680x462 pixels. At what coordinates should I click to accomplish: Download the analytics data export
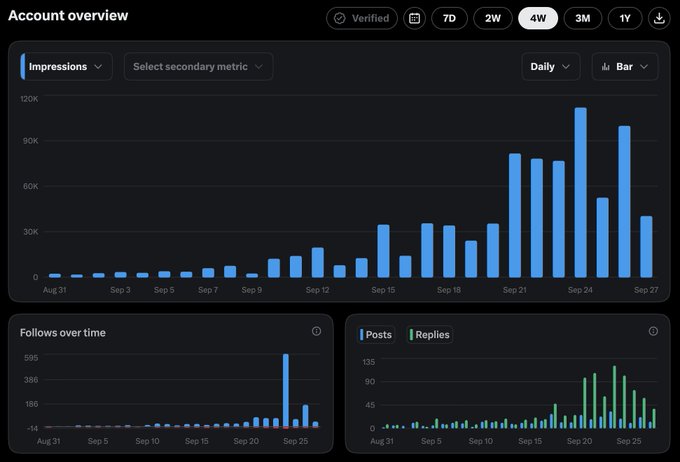coord(659,18)
